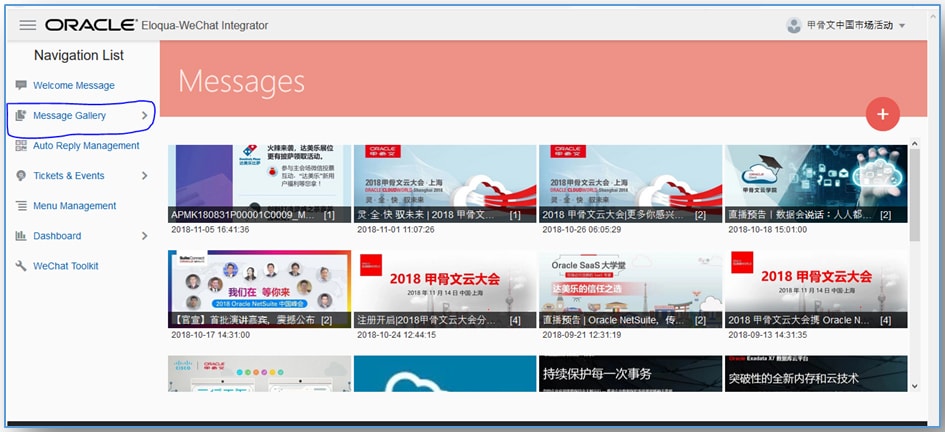Open the Cisco Oracle message thumbnail

tap(259, 374)
